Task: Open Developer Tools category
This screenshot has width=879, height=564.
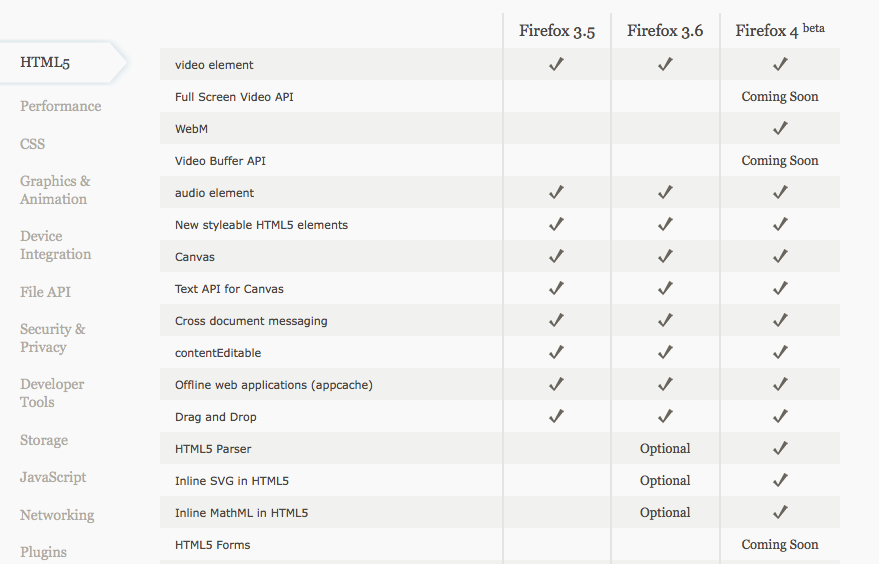Action: [52, 393]
